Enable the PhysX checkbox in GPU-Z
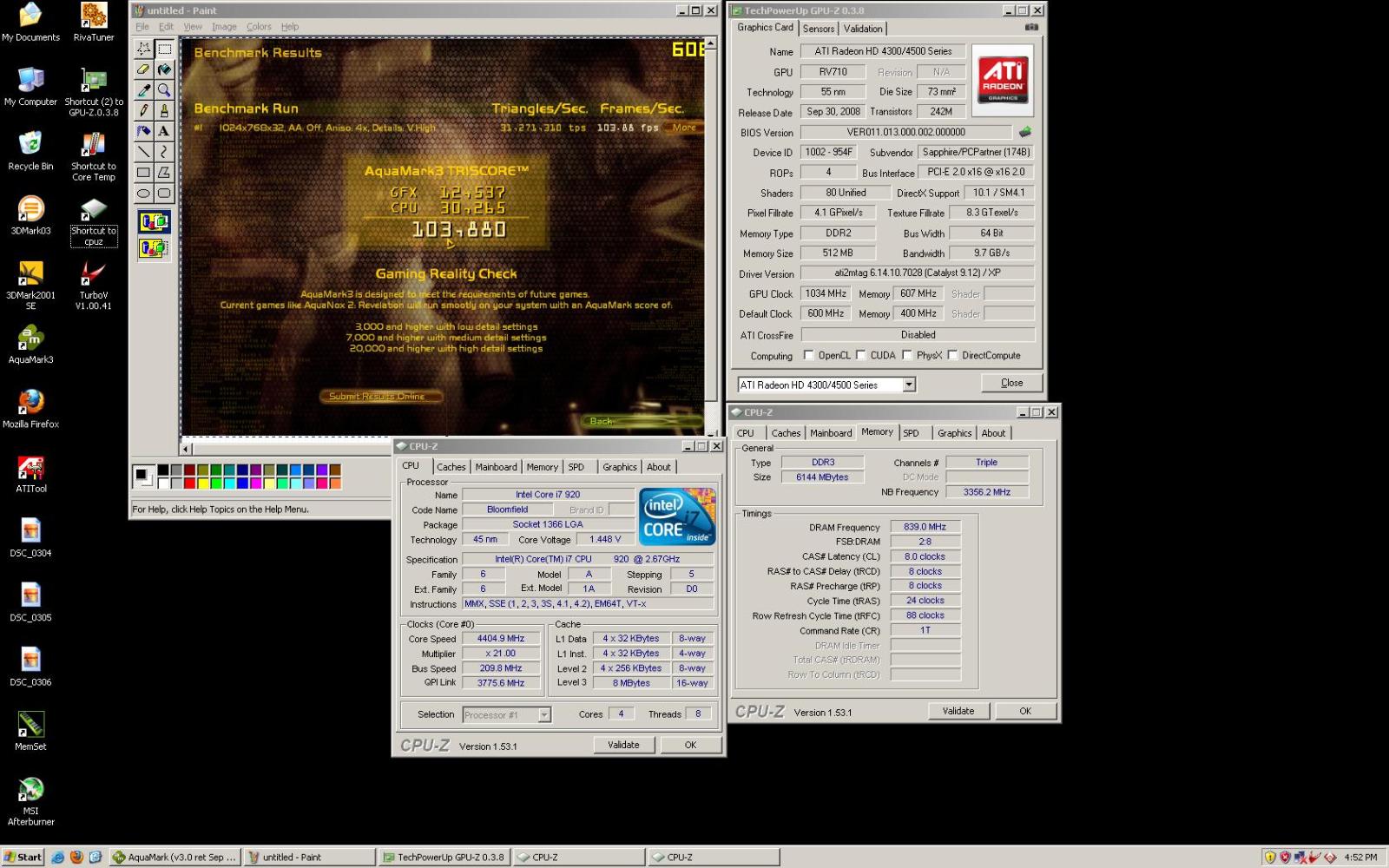Image resolution: width=1389 pixels, height=868 pixels. click(907, 355)
